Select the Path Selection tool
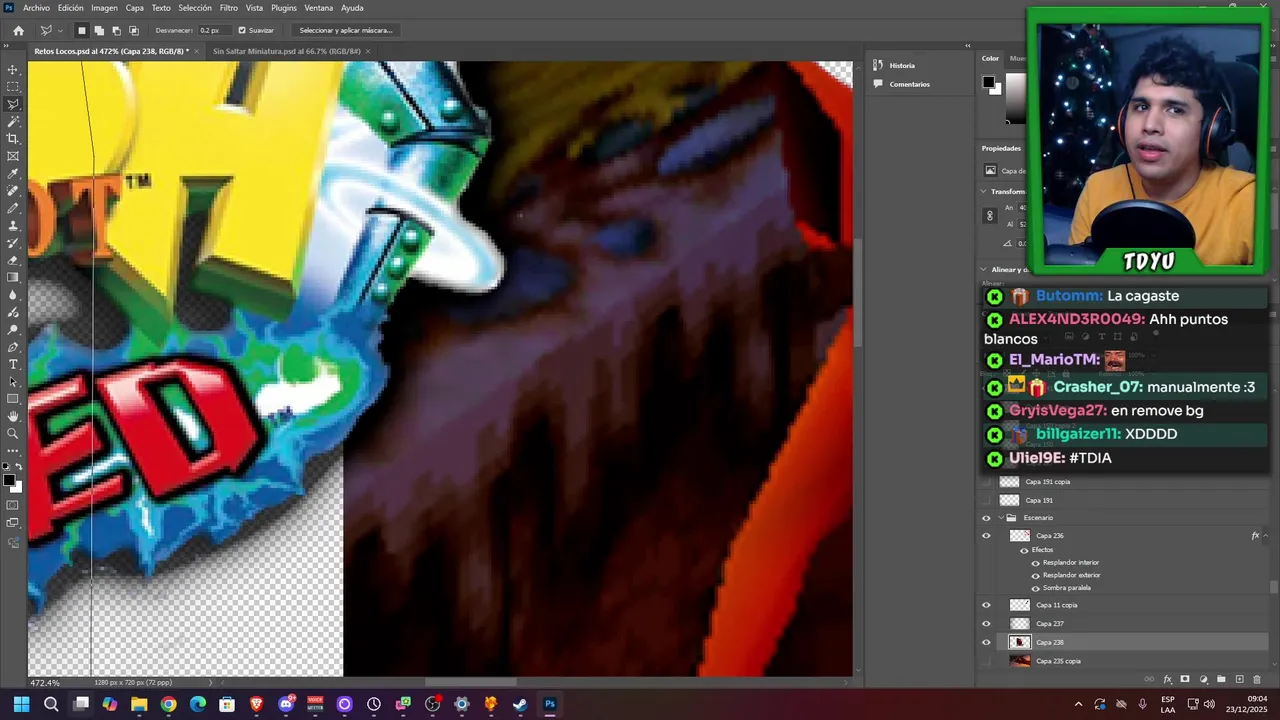This screenshot has width=1280, height=720. click(13, 382)
